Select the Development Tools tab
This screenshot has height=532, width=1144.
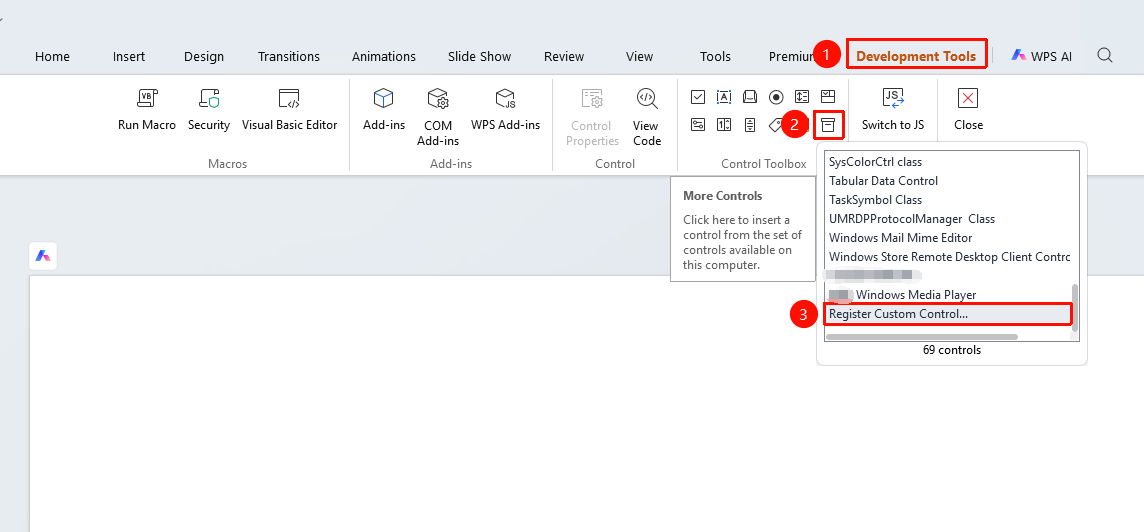[x=916, y=56]
